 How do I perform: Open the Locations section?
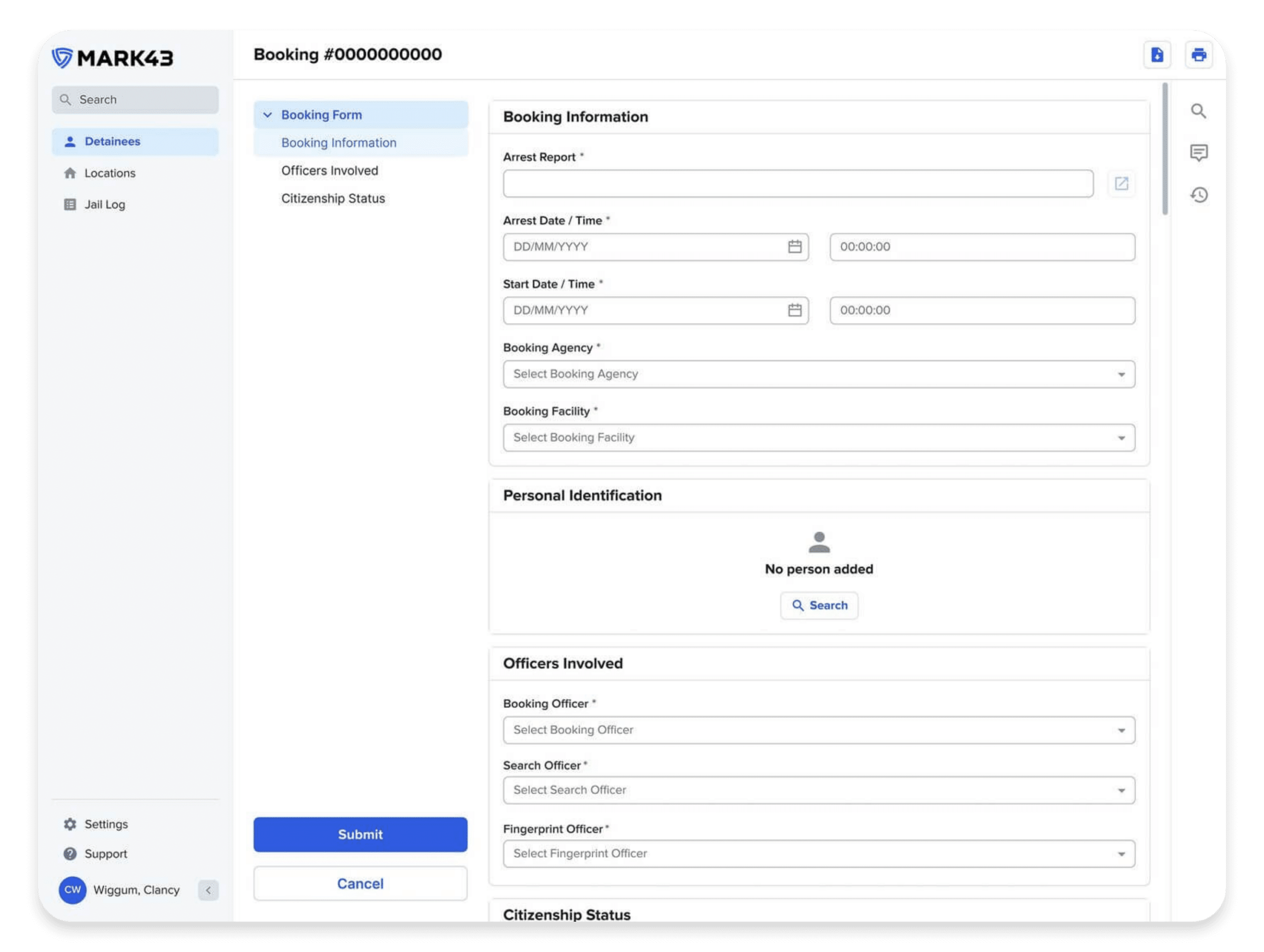(109, 172)
